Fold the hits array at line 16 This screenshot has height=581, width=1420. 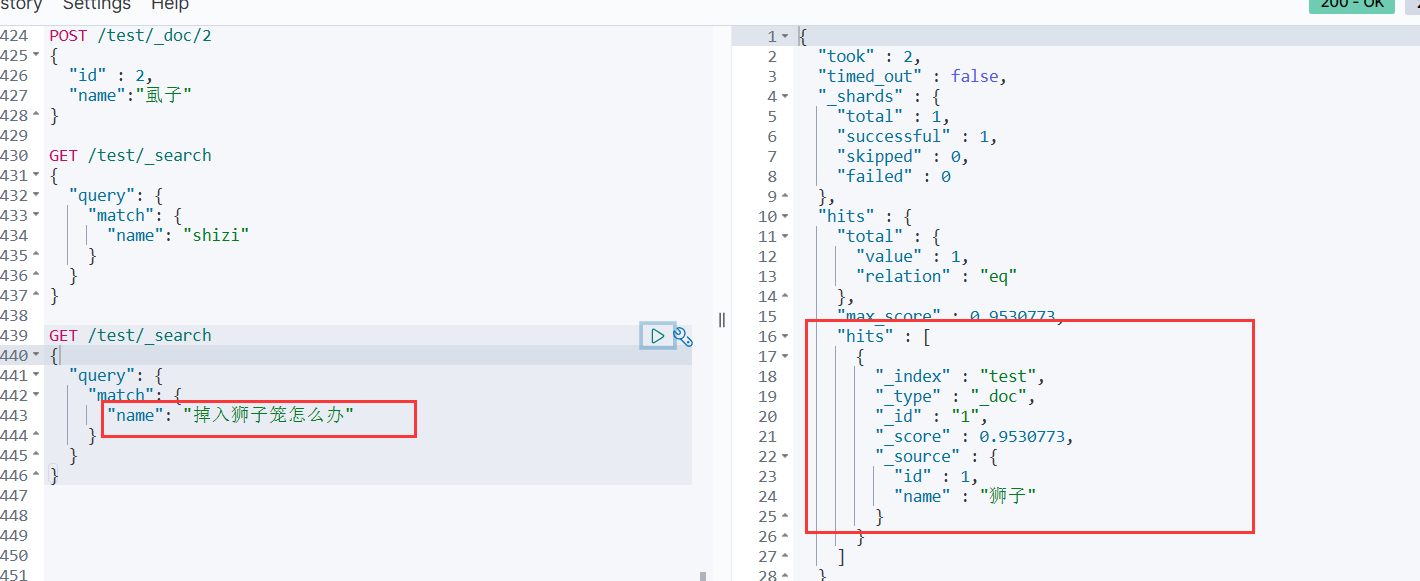click(785, 336)
